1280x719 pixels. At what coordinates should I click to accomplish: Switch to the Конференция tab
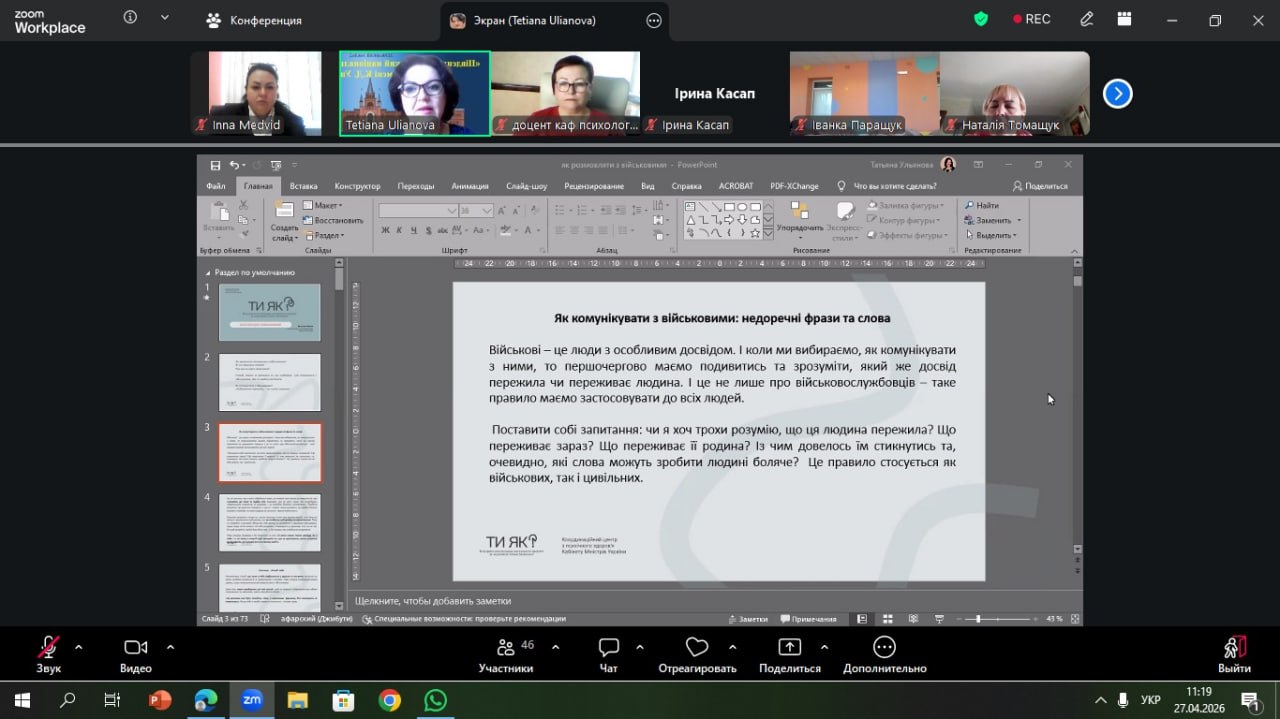pyautogui.click(x=254, y=20)
